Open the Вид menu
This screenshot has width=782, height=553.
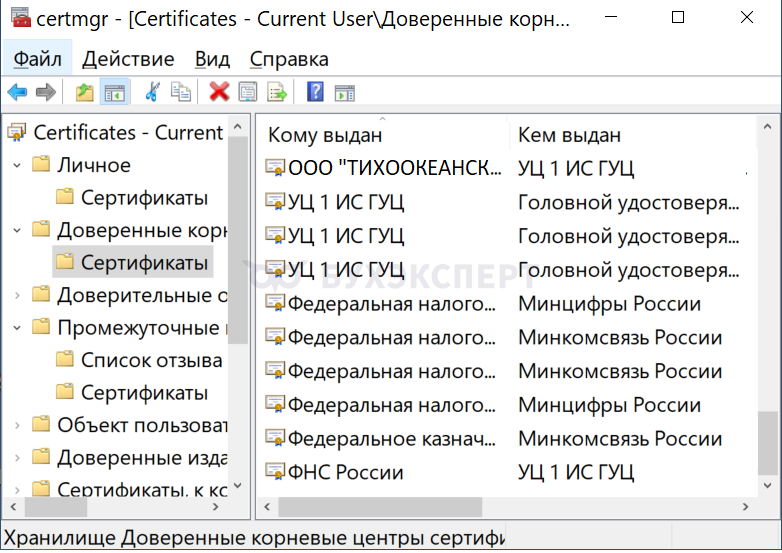[x=212, y=59]
